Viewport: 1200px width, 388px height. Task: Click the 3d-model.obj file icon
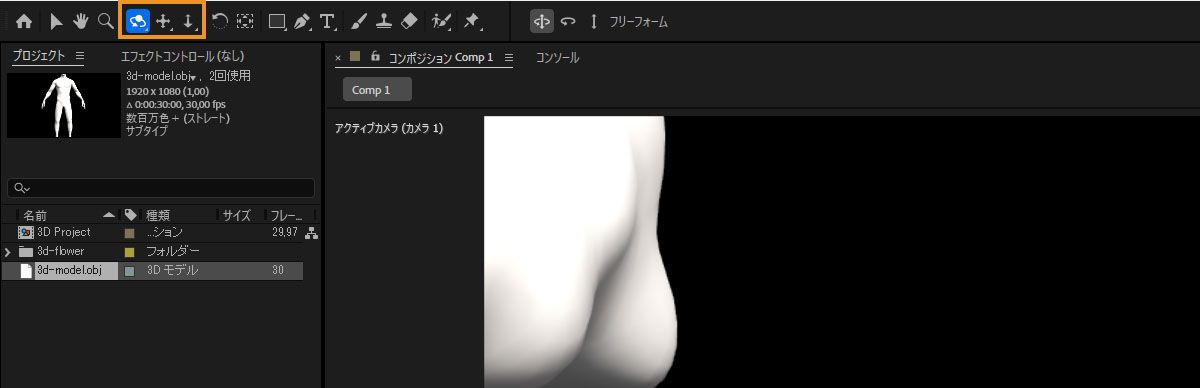26,271
